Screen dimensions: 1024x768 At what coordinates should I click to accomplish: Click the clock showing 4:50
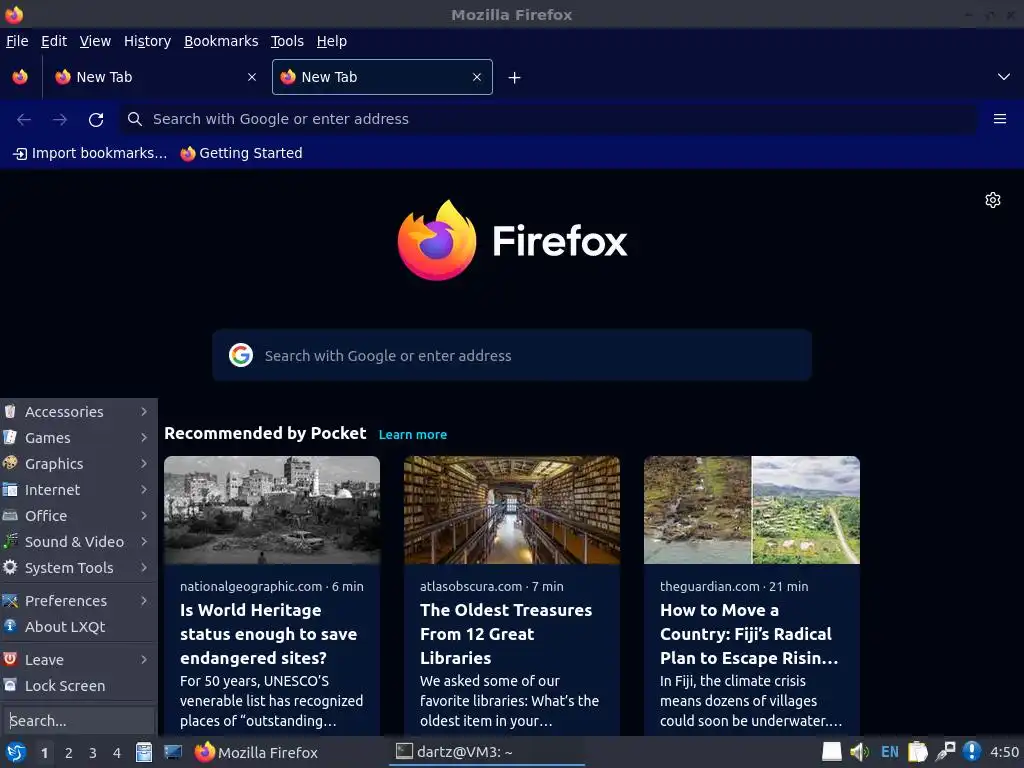[x=1004, y=752]
